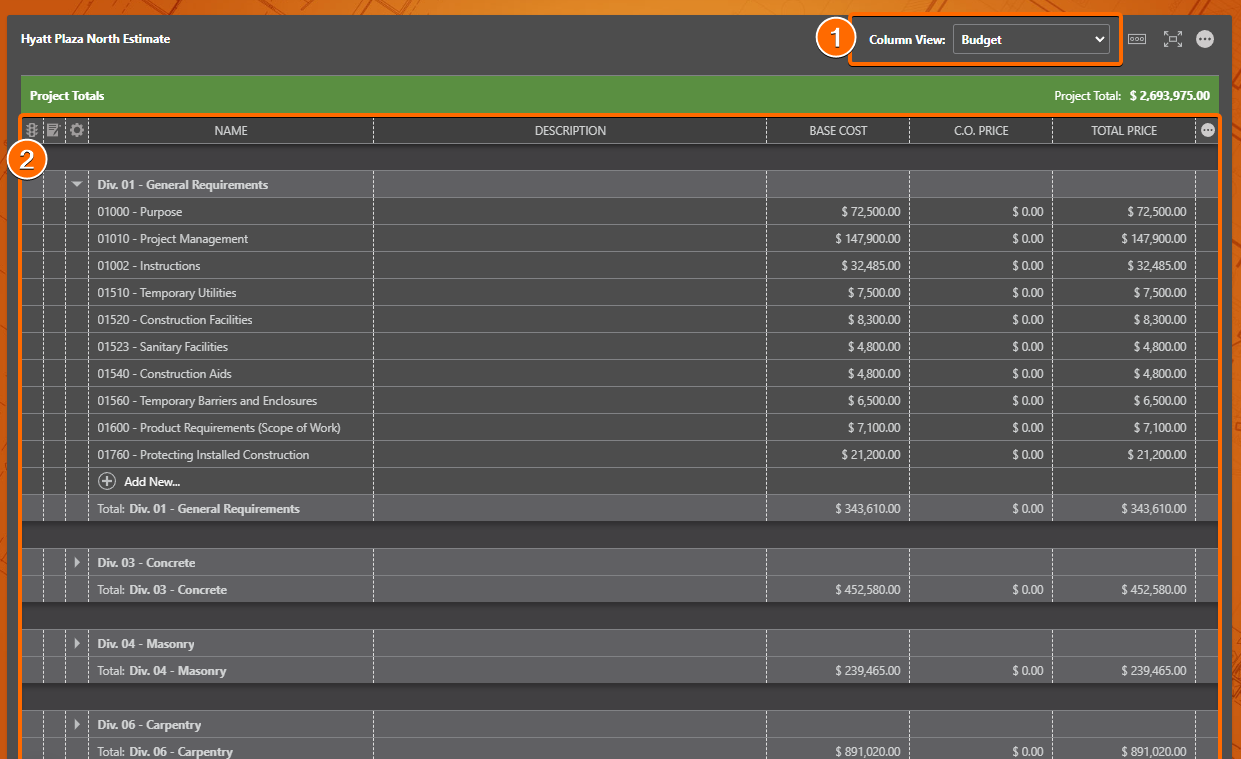This screenshot has width=1241, height=759.
Task: Click the keypad display icon near Column View
Action: point(1137,38)
